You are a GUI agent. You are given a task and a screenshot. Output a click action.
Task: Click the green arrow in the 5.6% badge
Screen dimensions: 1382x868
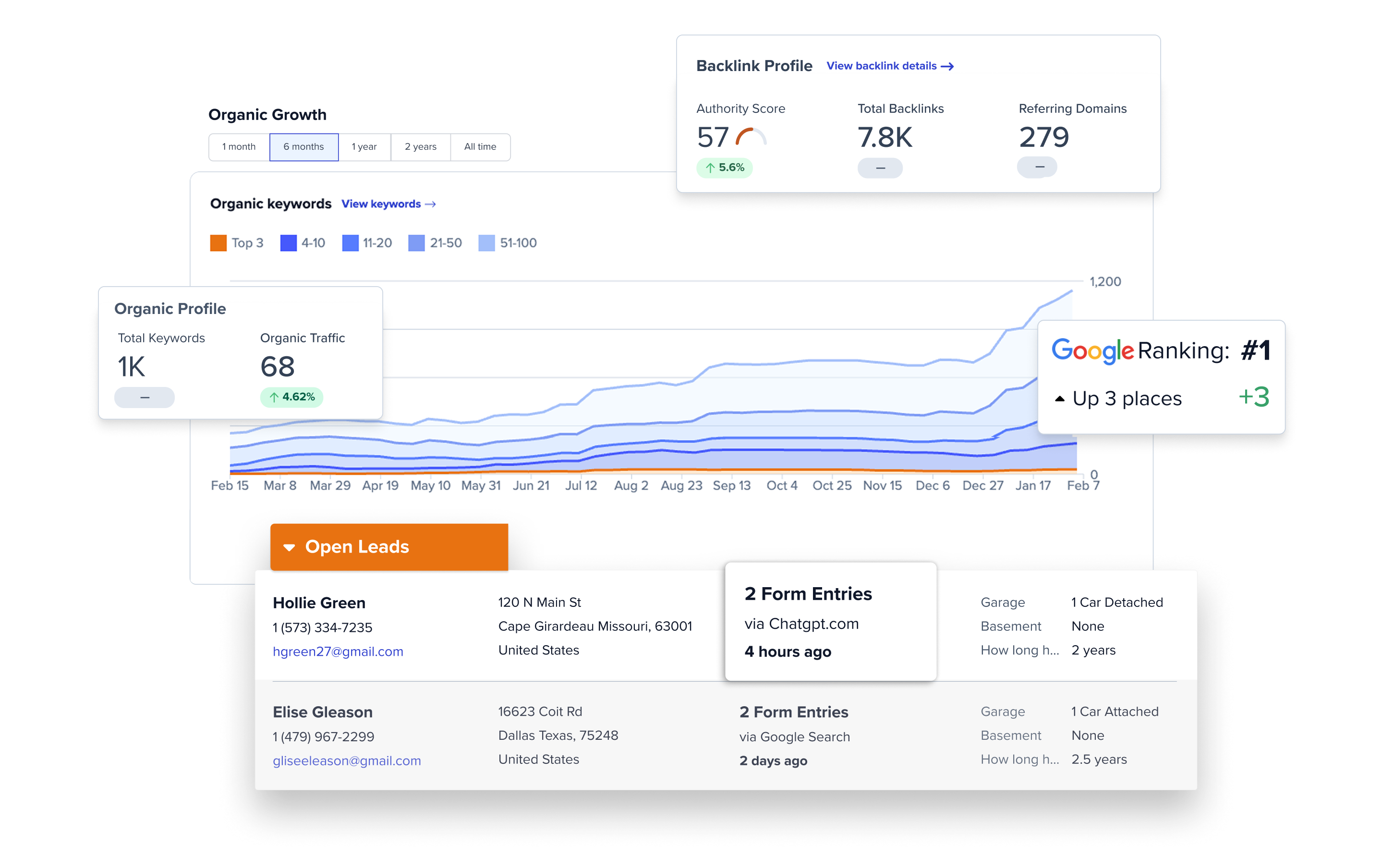click(710, 168)
